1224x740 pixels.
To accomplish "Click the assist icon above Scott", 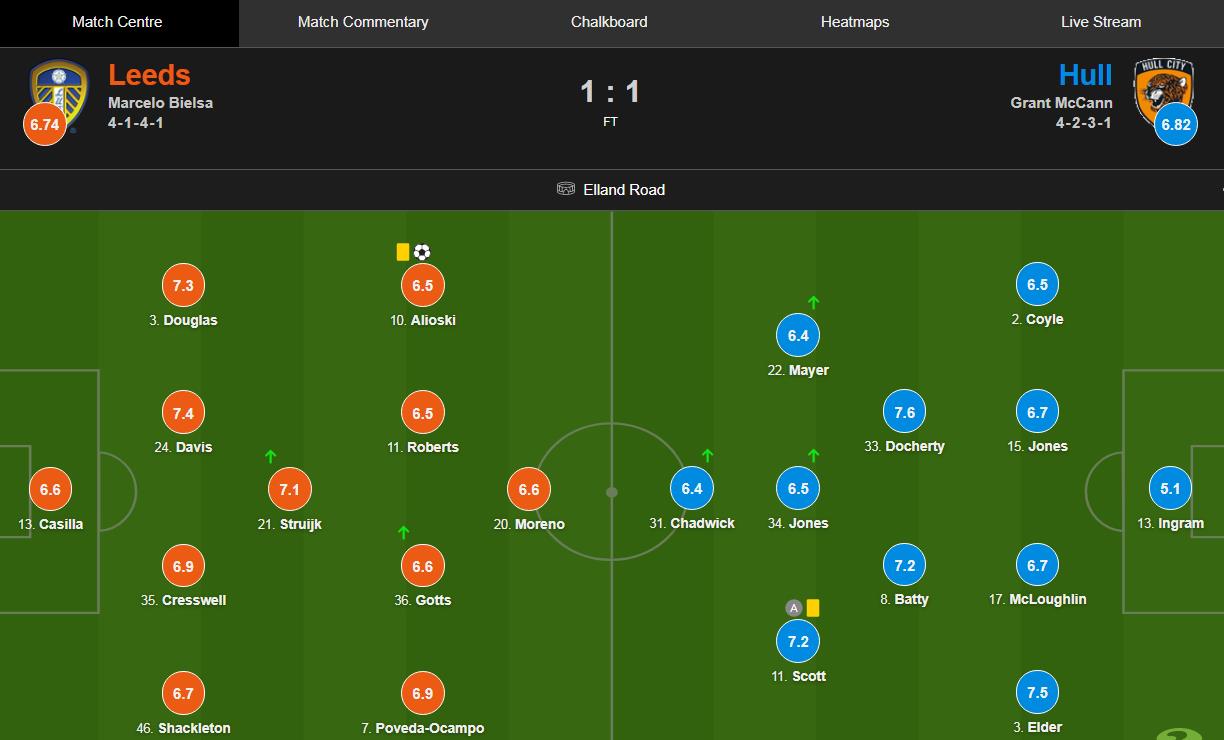I will (794, 608).
